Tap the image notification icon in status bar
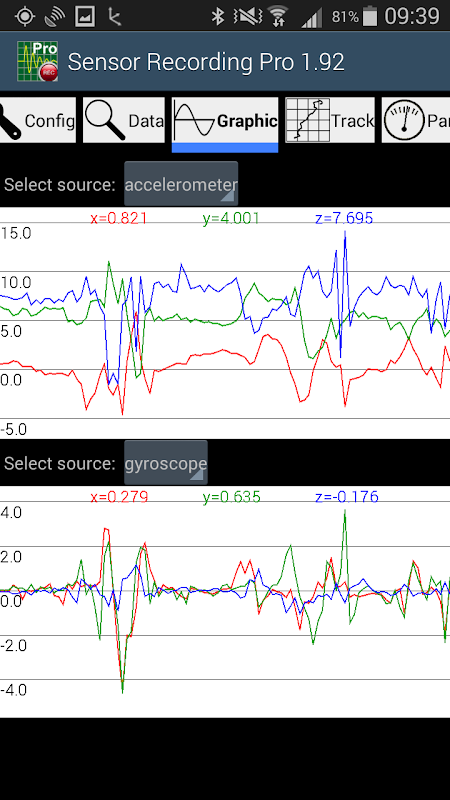The width and height of the screenshot is (450, 800). pos(85,17)
